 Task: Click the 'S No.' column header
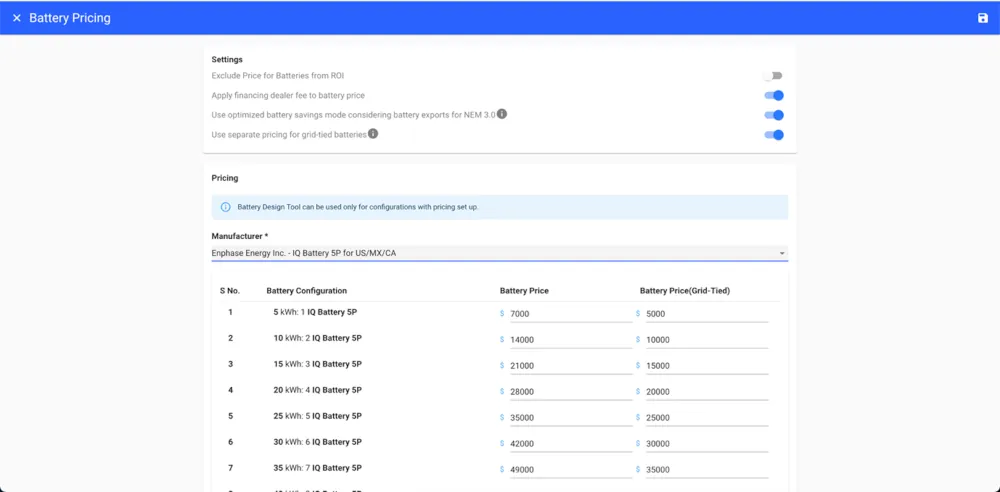click(x=230, y=291)
